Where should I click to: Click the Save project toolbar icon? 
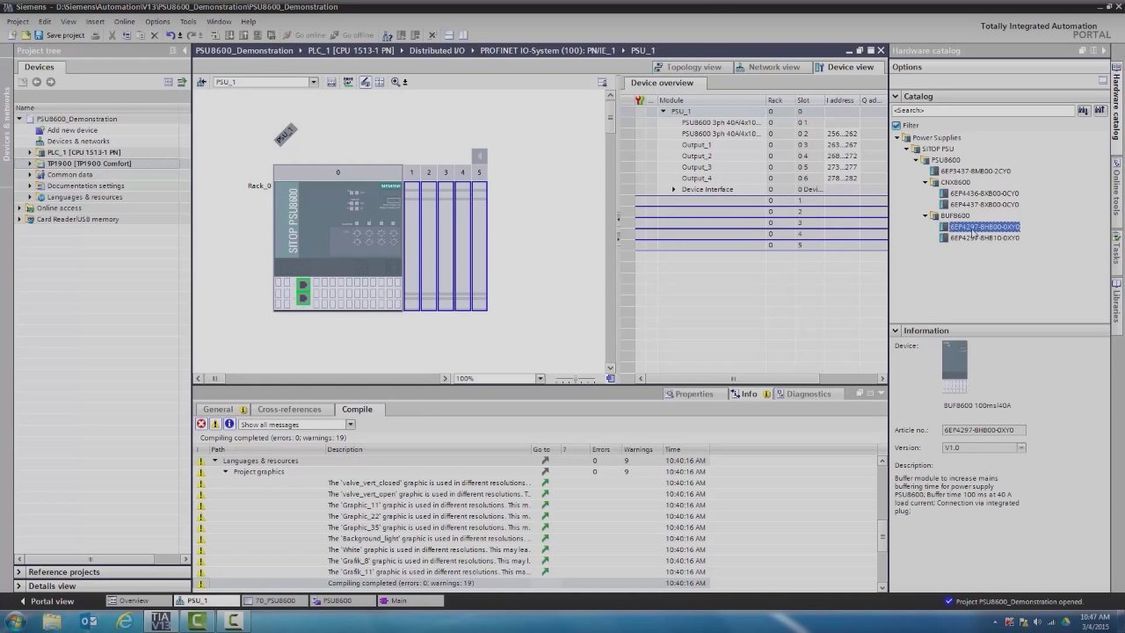39,35
